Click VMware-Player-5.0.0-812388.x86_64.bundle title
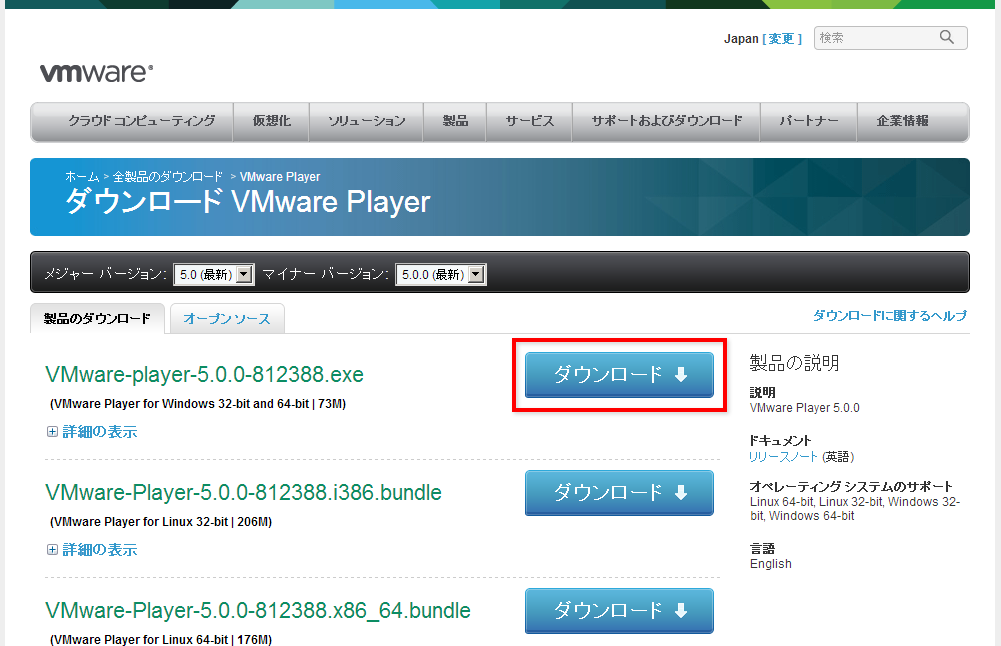Image resolution: width=1001 pixels, height=646 pixels. [x=258, y=611]
